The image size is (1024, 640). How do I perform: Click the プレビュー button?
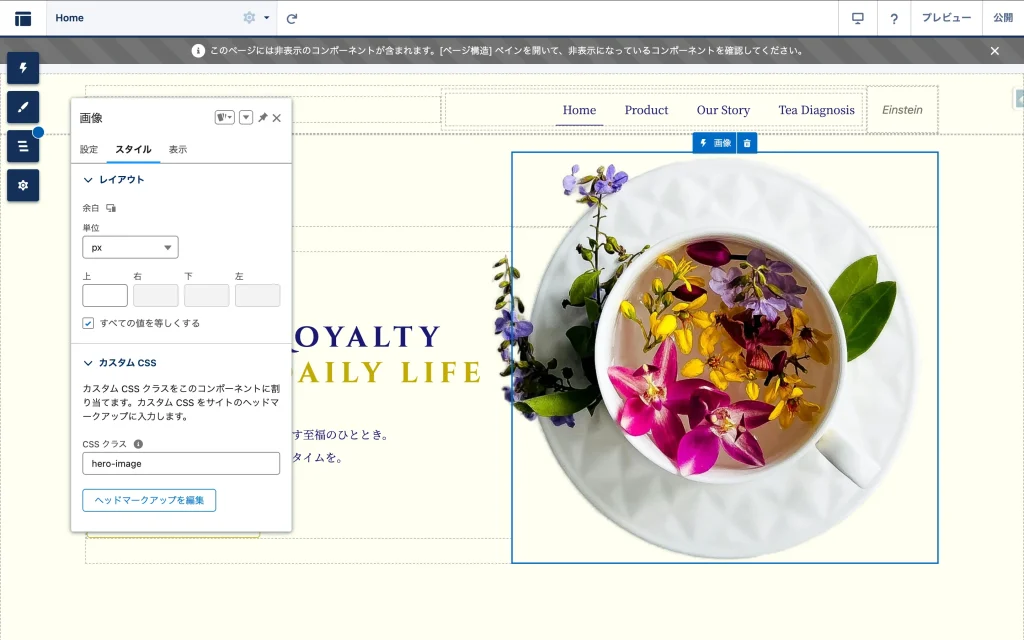coord(946,18)
